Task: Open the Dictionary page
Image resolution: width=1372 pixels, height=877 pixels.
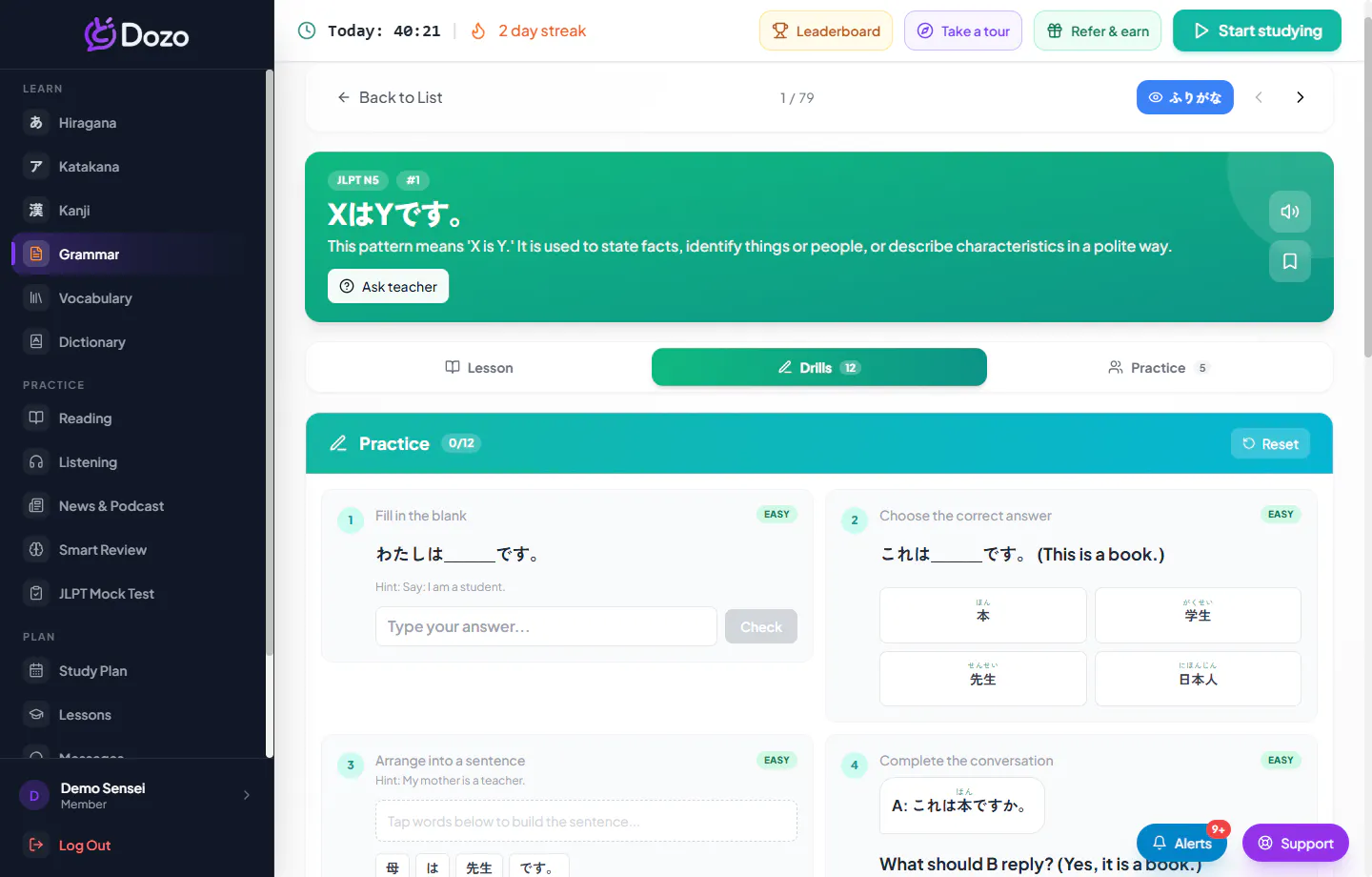Action: (x=133, y=342)
